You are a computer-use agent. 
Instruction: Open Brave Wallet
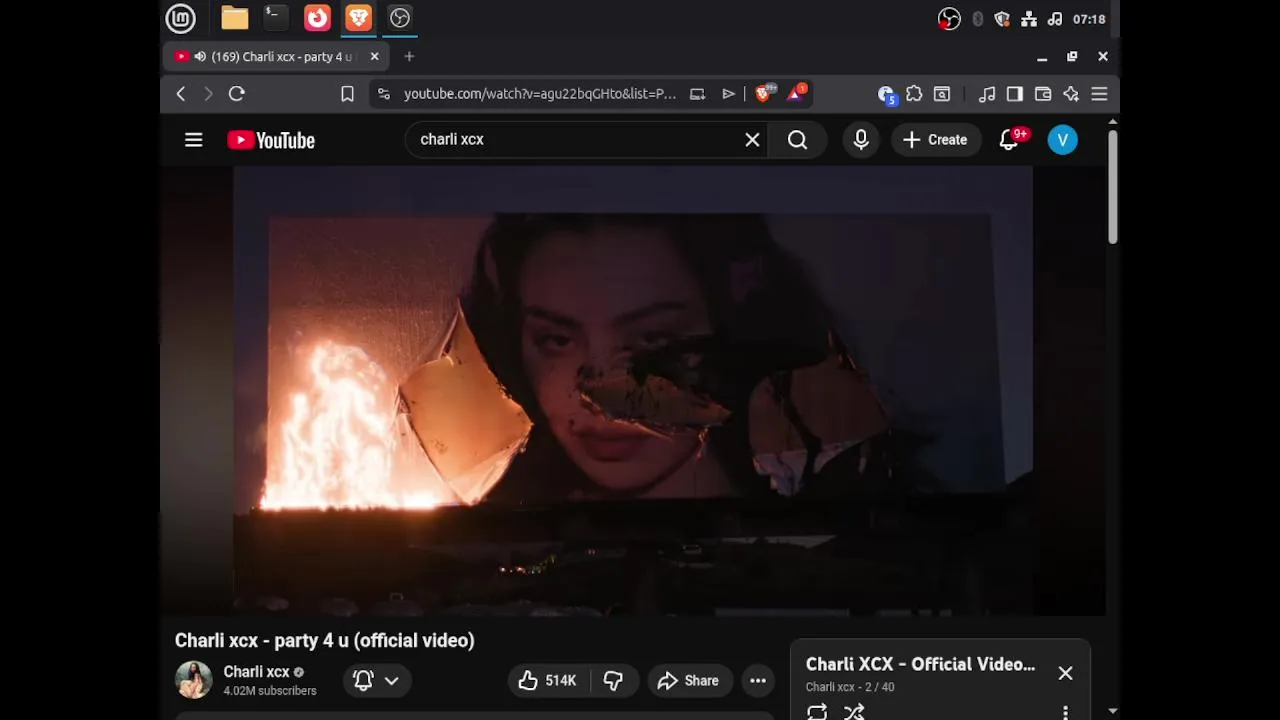[1043, 94]
